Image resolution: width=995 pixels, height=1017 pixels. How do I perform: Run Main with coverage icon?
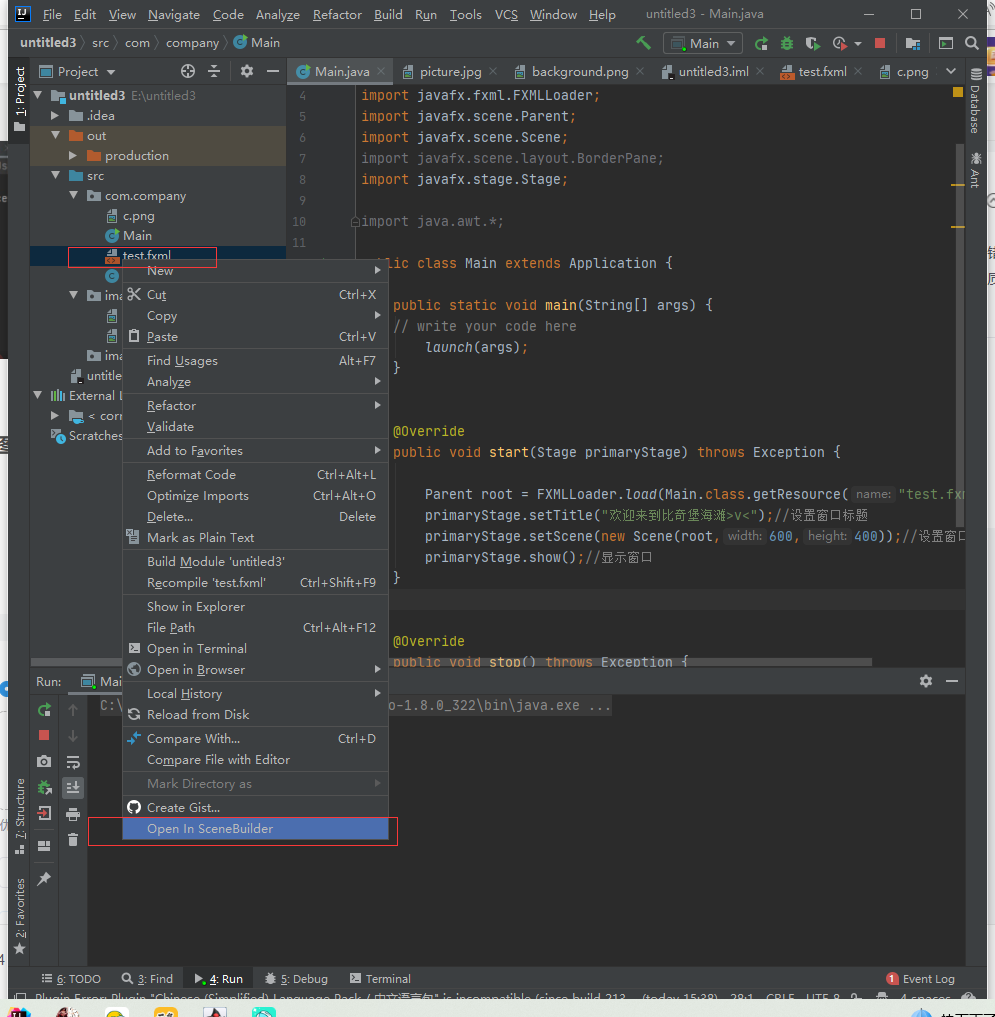[x=812, y=42]
